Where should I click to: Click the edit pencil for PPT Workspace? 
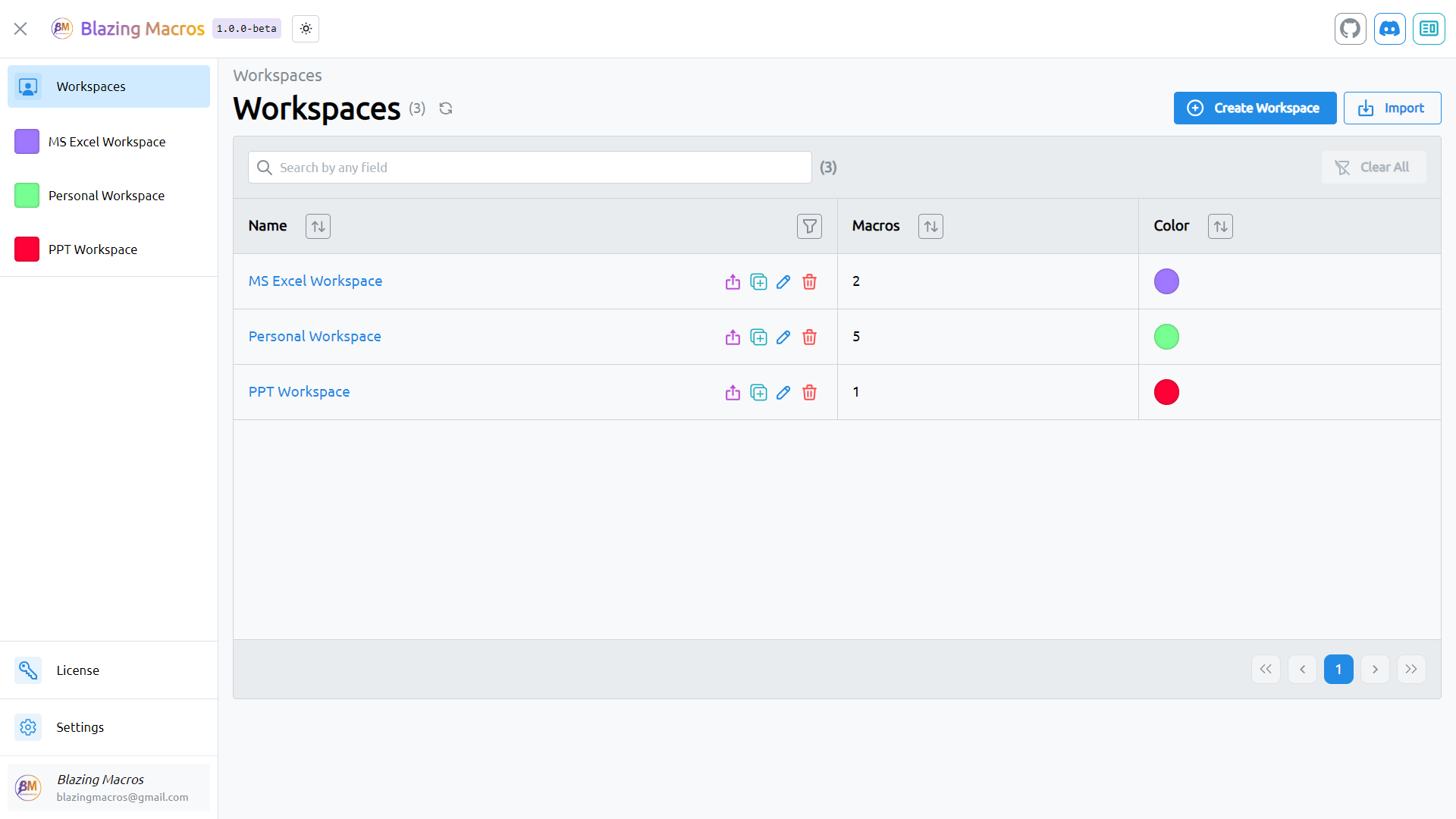783,393
